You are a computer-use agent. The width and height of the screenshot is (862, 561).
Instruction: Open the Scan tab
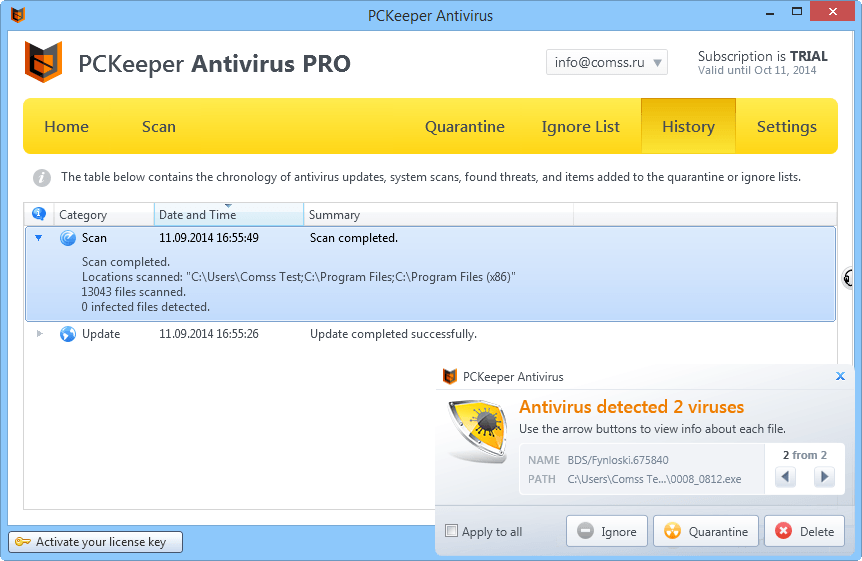point(159,126)
